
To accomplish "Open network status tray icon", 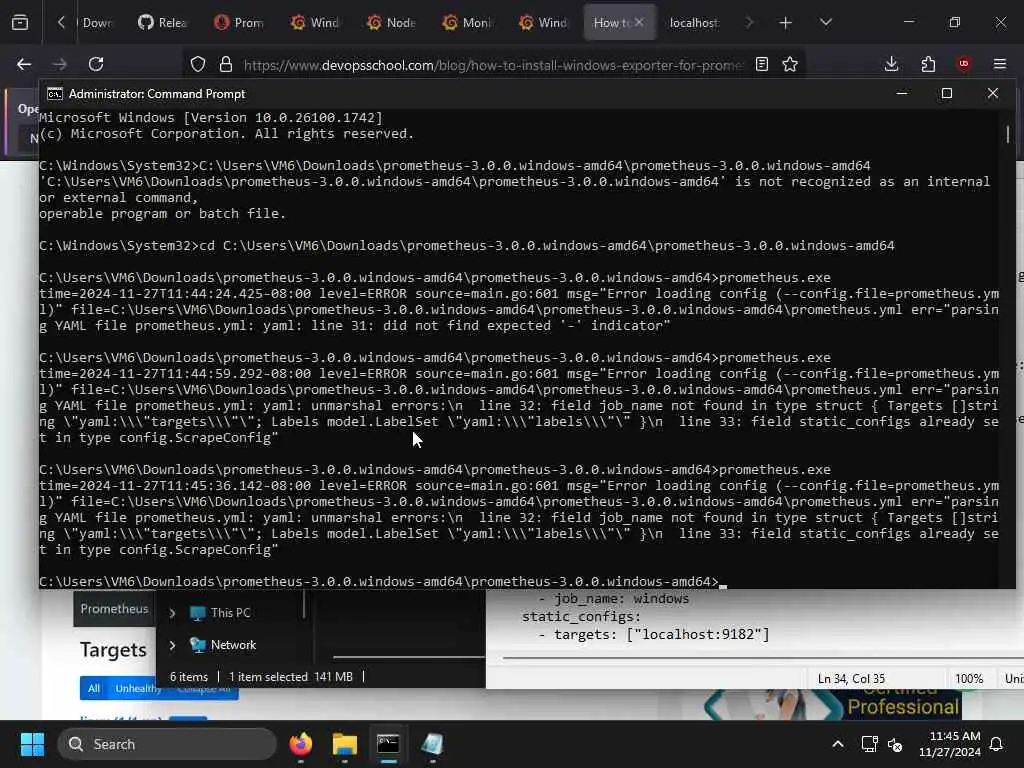I will (x=869, y=744).
